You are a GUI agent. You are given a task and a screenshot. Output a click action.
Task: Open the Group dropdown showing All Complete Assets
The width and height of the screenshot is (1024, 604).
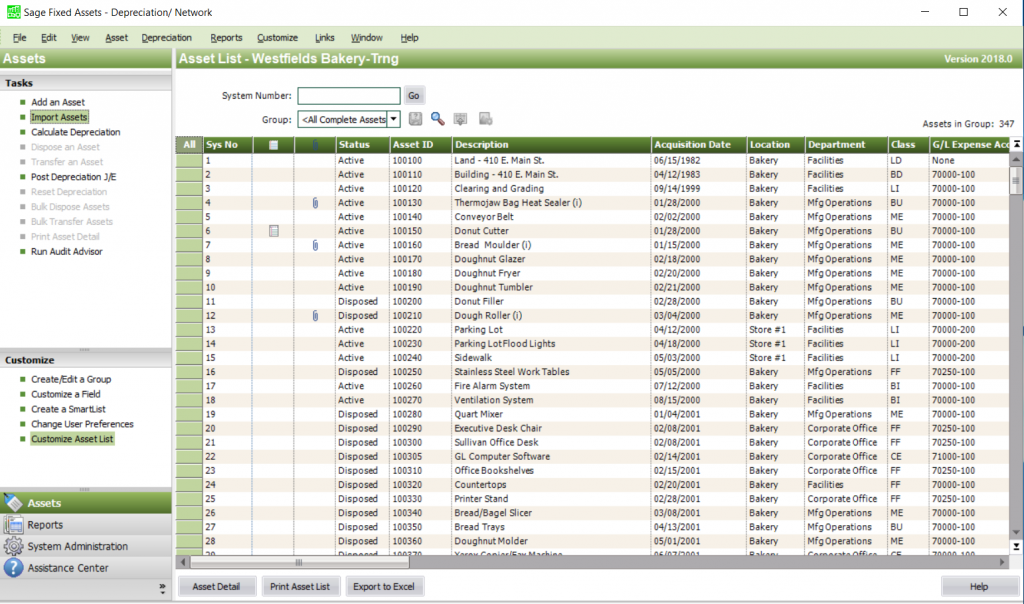point(349,120)
